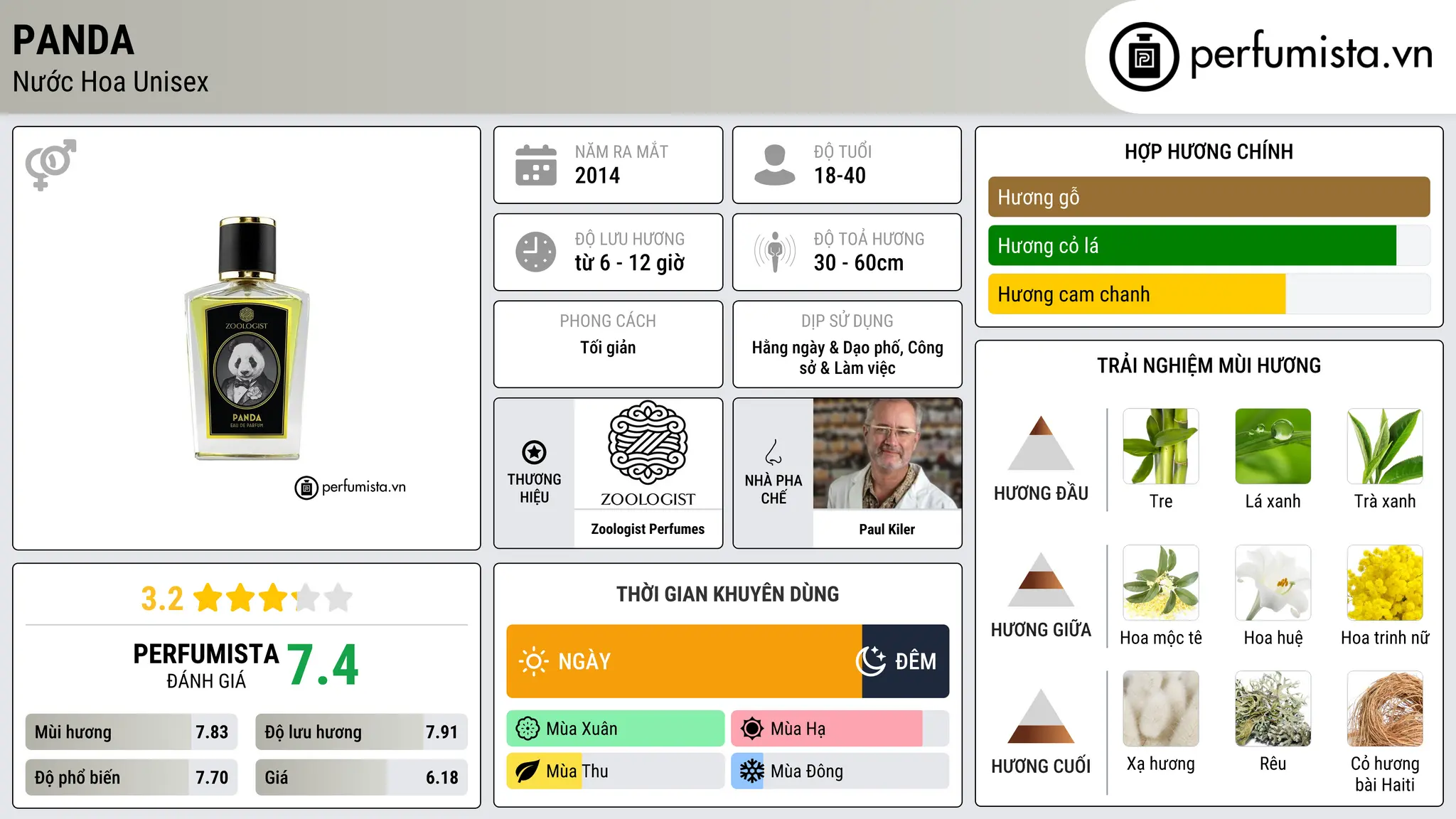The width and height of the screenshot is (1456, 819).
Task: Click the person icon beside ĐỘ TUỔI
Action: [x=774, y=165]
